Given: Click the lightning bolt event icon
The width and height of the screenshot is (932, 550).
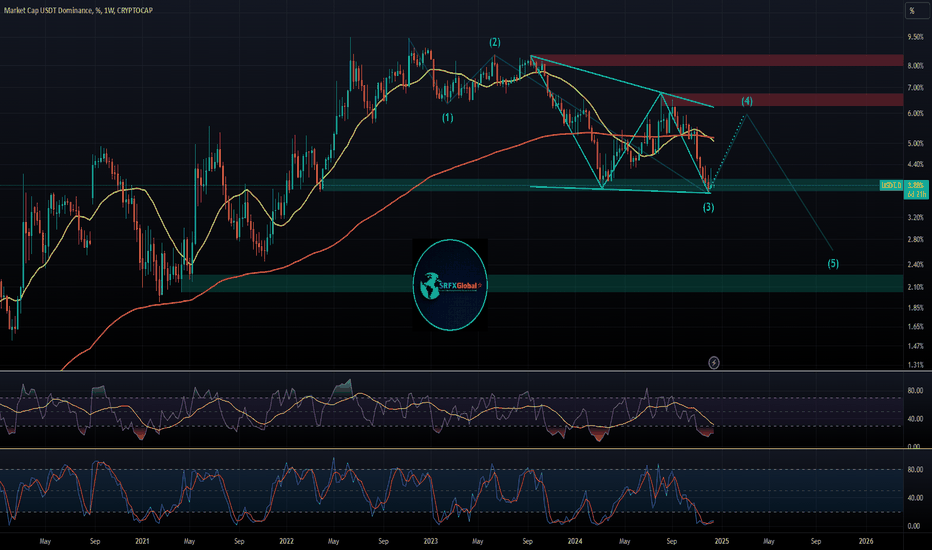Looking at the screenshot, I should tap(714, 362).
